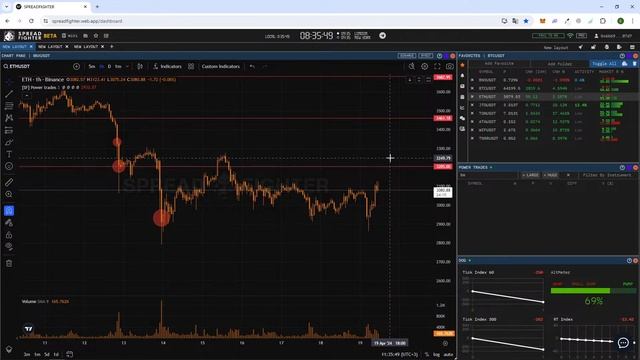Click the star icon in top header
The image size is (640, 360).
click(x=96, y=36)
